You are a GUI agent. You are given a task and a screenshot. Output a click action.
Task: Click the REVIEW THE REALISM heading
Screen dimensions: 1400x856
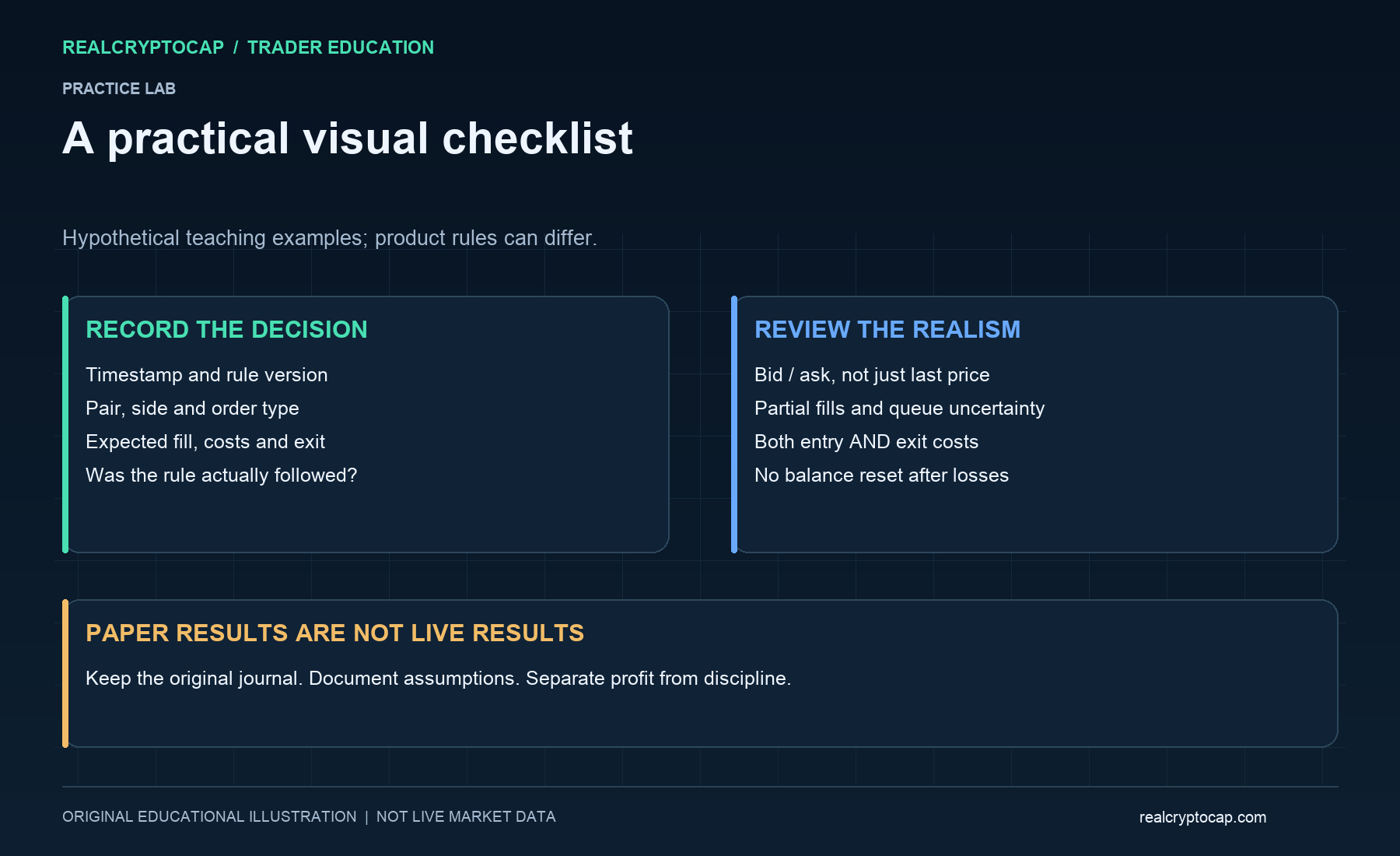click(x=887, y=330)
